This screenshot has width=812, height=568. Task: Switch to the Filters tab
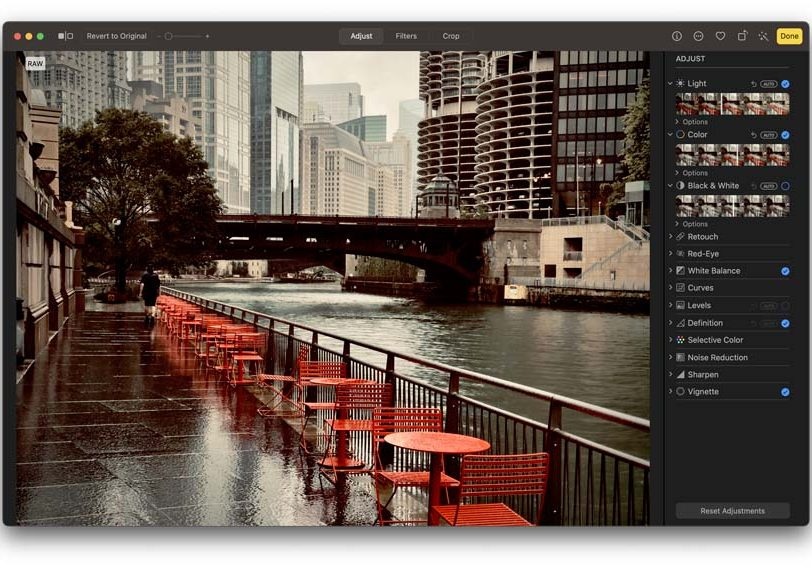[406, 36]
